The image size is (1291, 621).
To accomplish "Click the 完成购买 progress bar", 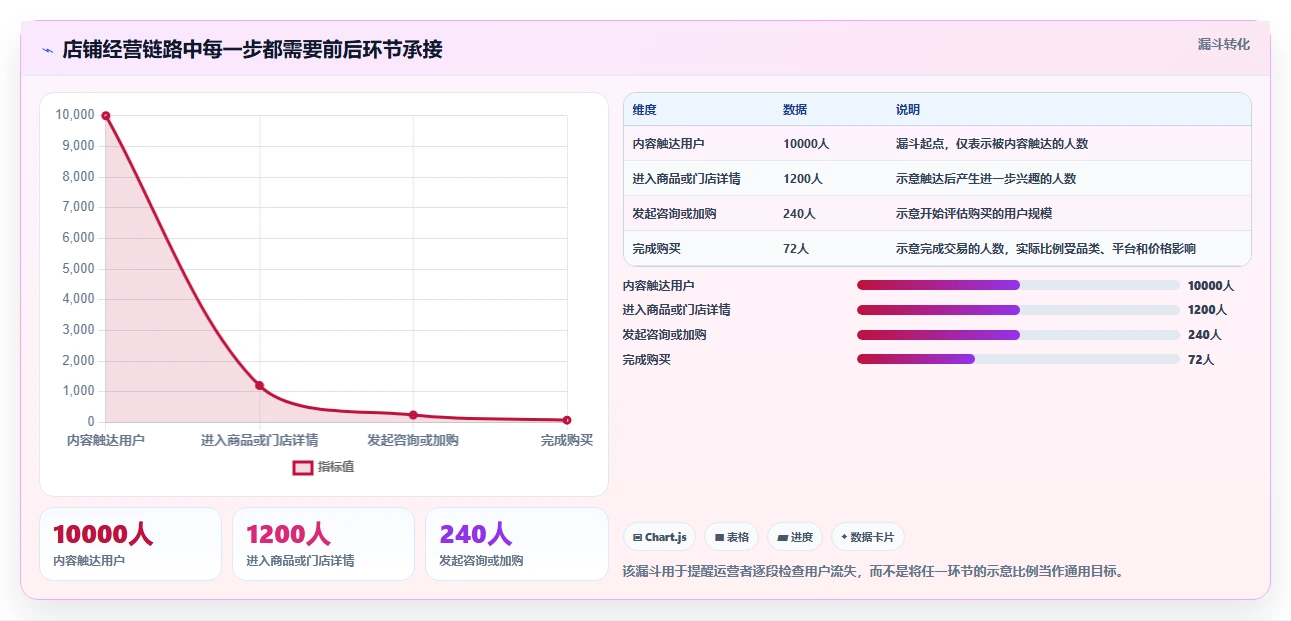I will 1018,359.
